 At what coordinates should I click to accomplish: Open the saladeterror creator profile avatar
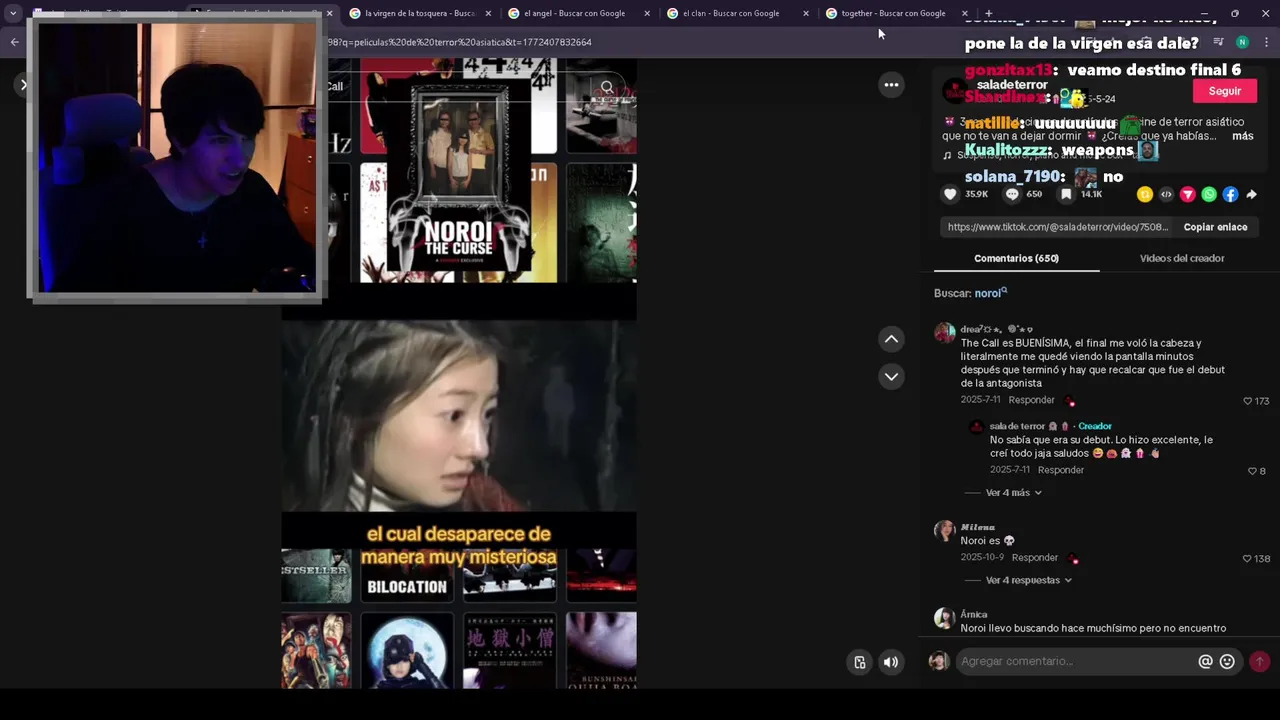click(x=954, y=91)
